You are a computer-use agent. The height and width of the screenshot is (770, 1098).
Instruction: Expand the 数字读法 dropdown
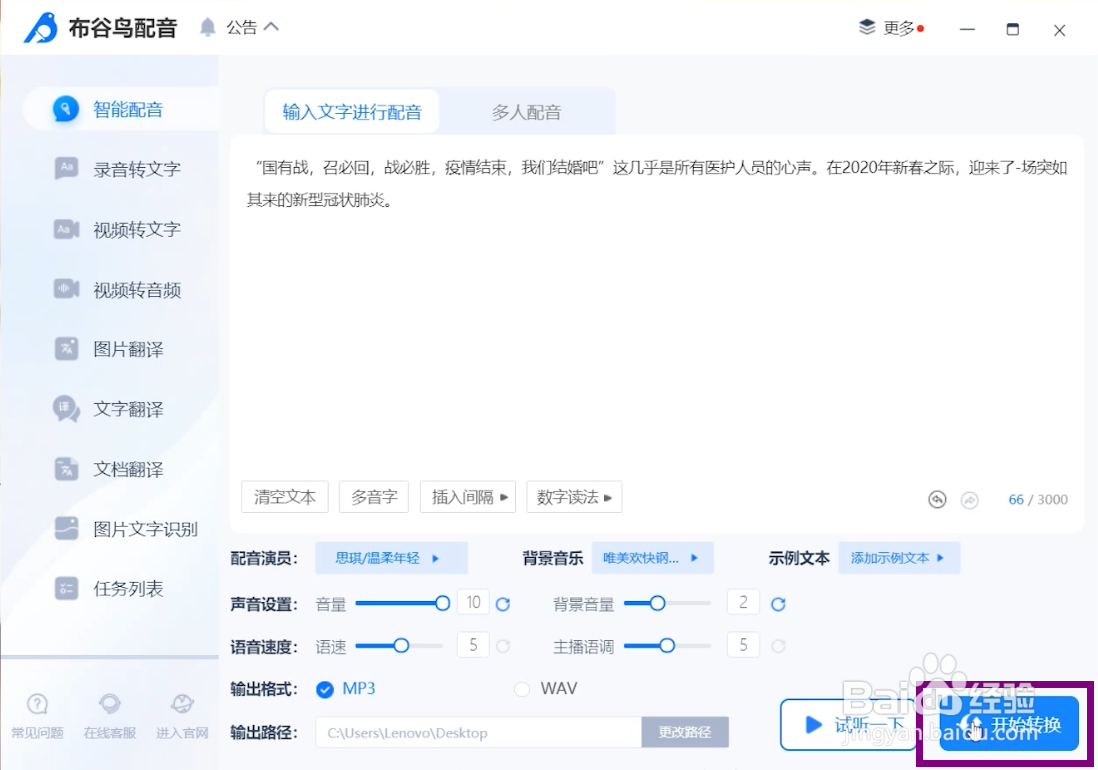tap(574, 497)
